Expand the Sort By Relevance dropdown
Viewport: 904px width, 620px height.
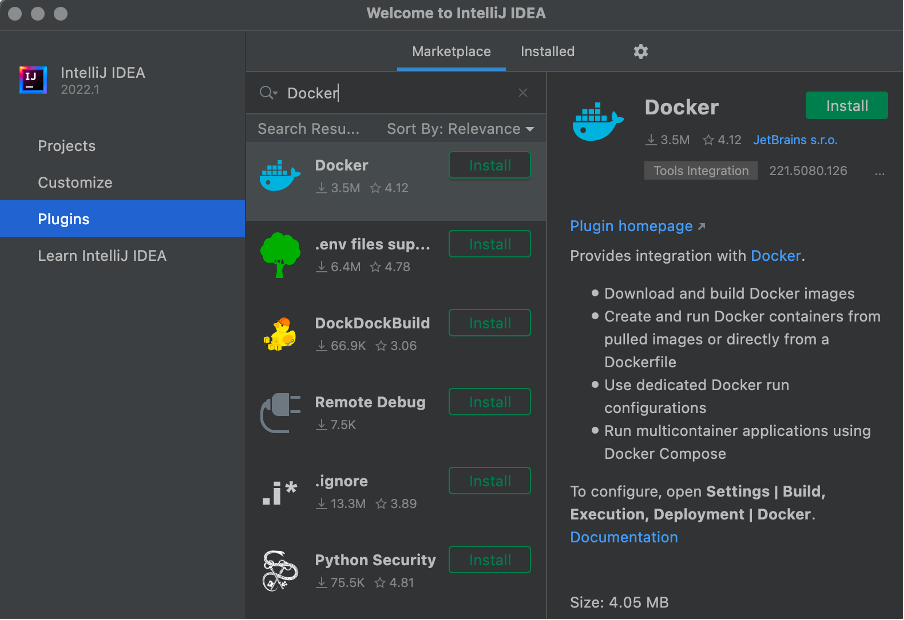460,129
